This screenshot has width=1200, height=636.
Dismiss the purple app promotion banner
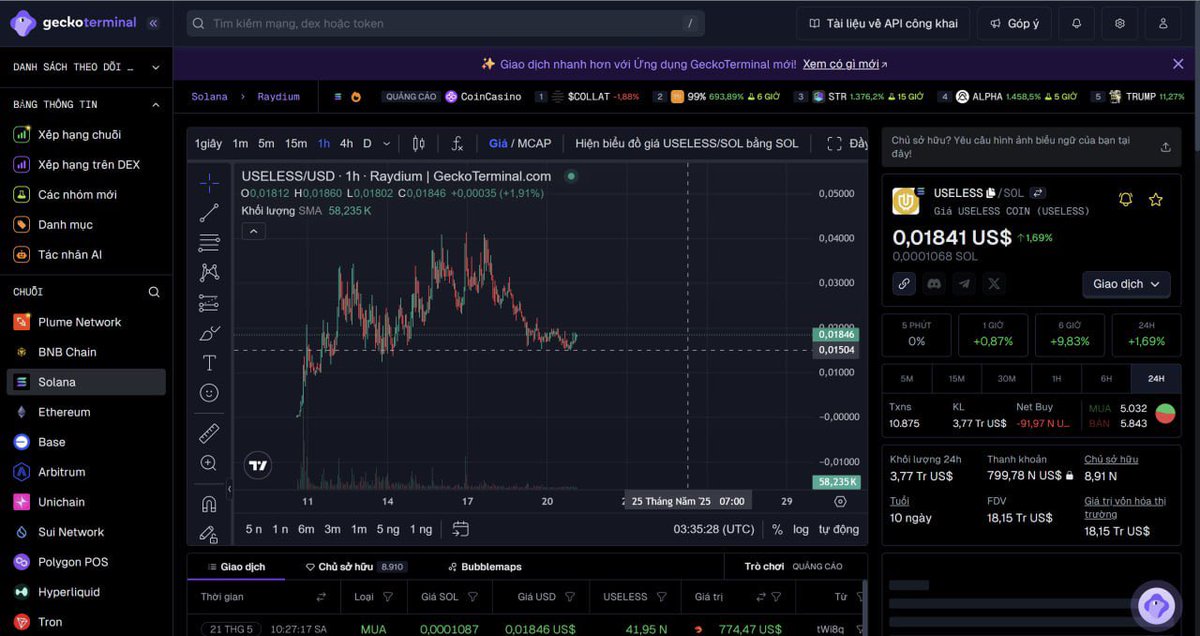tap(1178, 64)
